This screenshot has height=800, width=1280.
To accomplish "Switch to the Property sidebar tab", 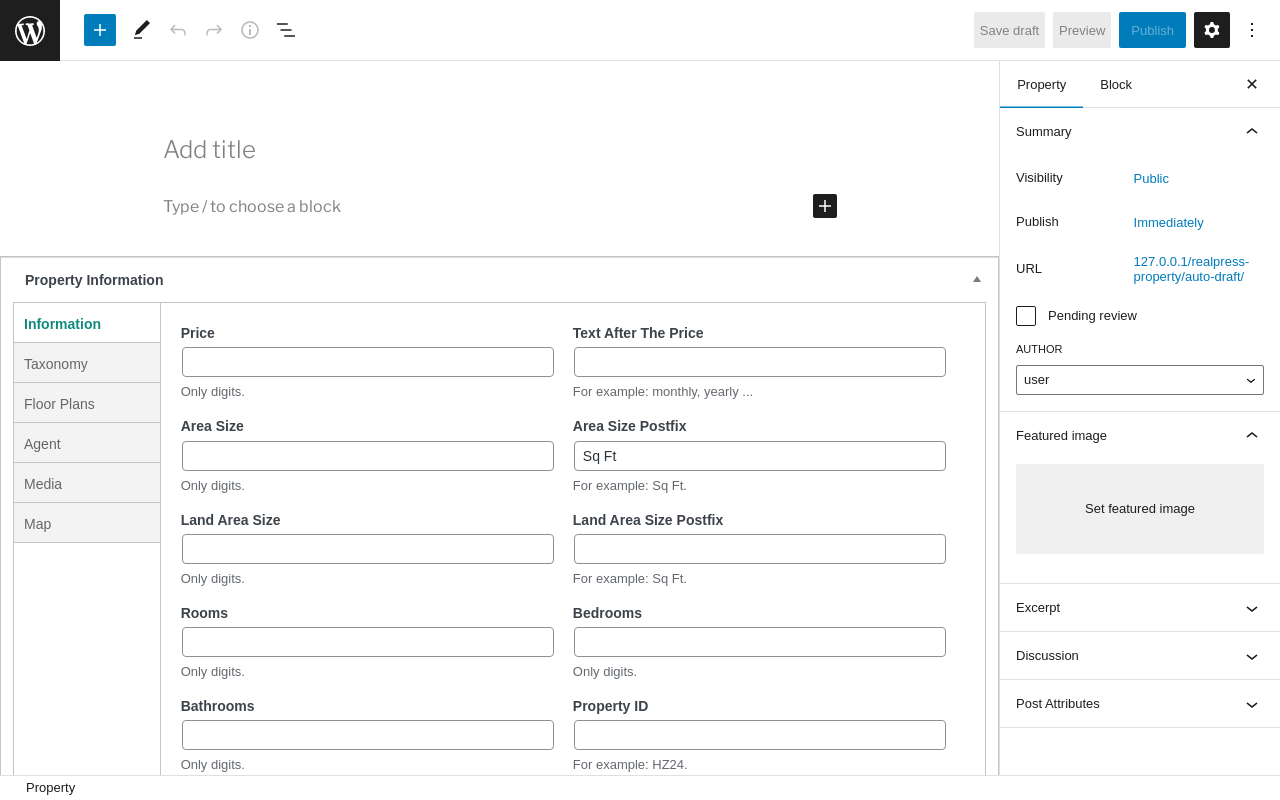I will [x=1041, y=84].
